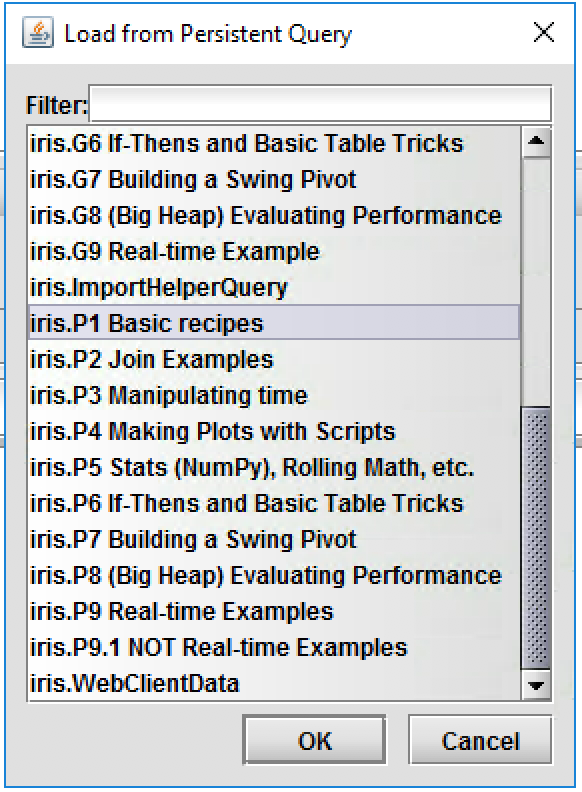Select iris.ImportHelperQuery entry
Viewport: 582px width, 792px height.
tap(274, 287)
